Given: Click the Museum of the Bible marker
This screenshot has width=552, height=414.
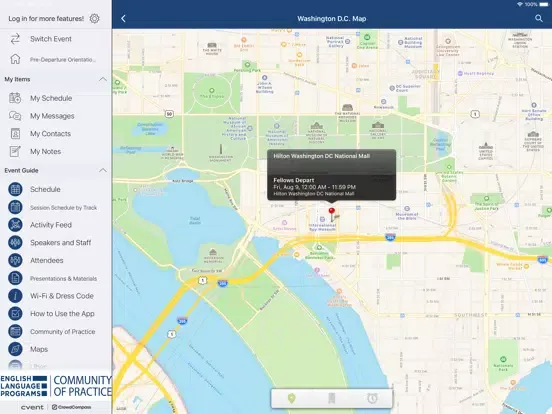Looking at the screenshot, I should click(407, 213).
